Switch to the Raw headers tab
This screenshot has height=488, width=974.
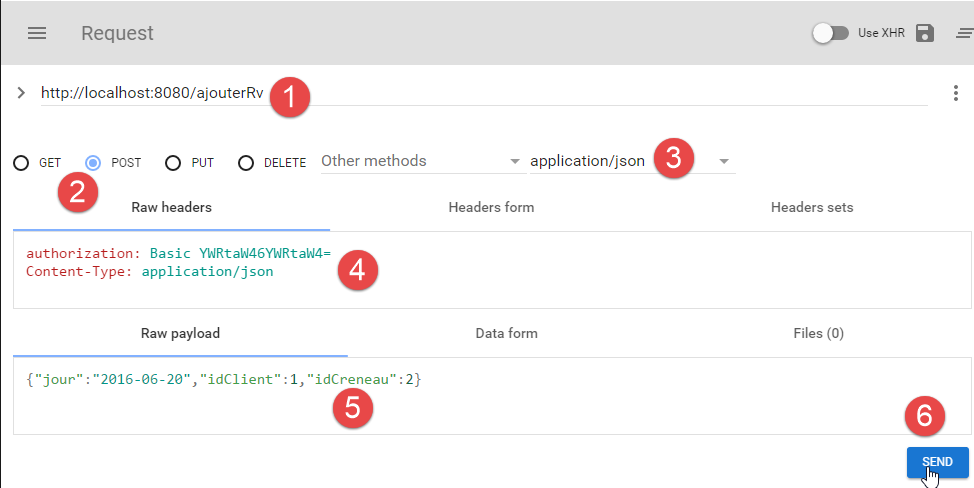(171, 207)
